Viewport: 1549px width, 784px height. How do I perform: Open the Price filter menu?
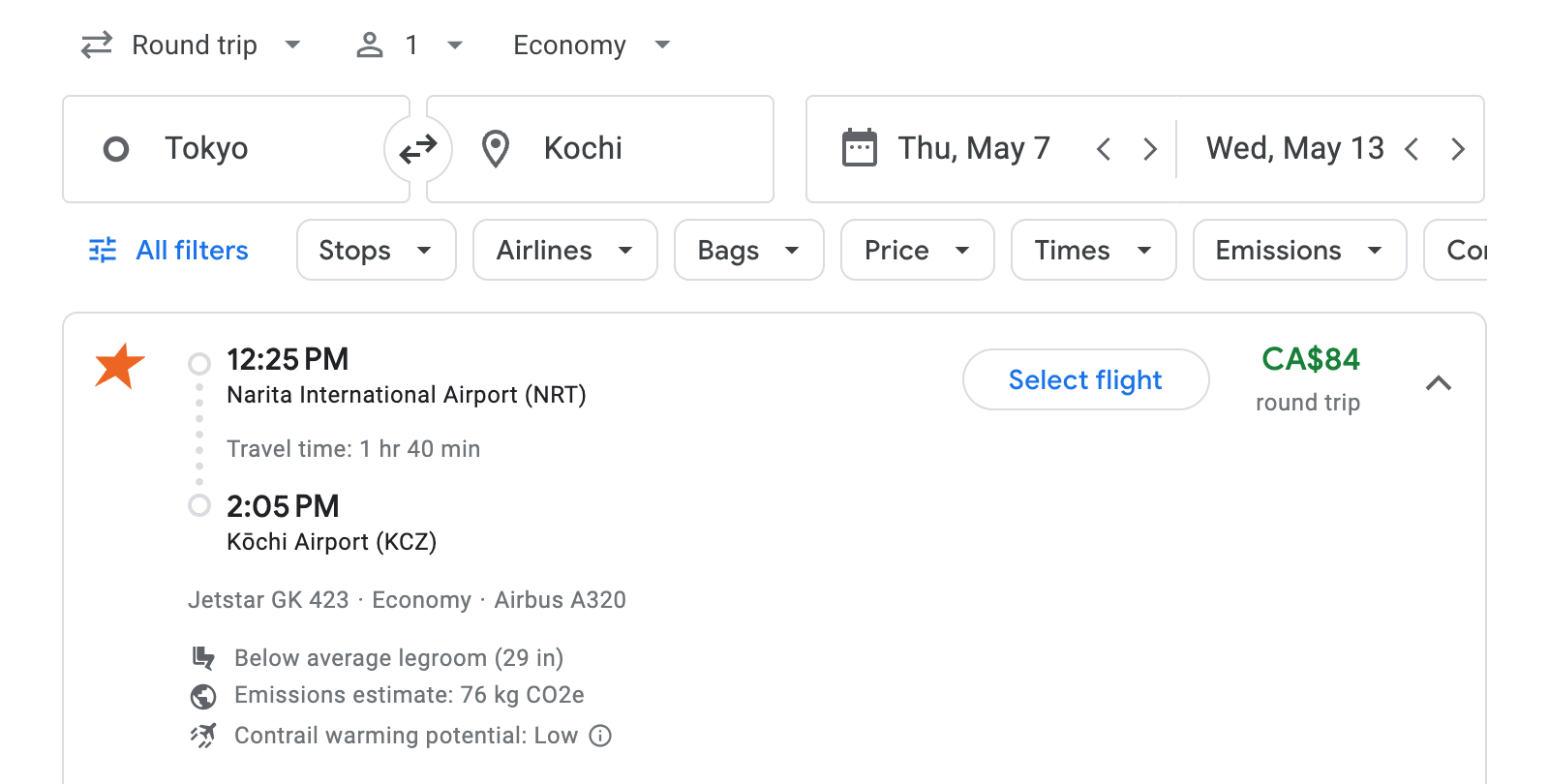coord(916,250)
